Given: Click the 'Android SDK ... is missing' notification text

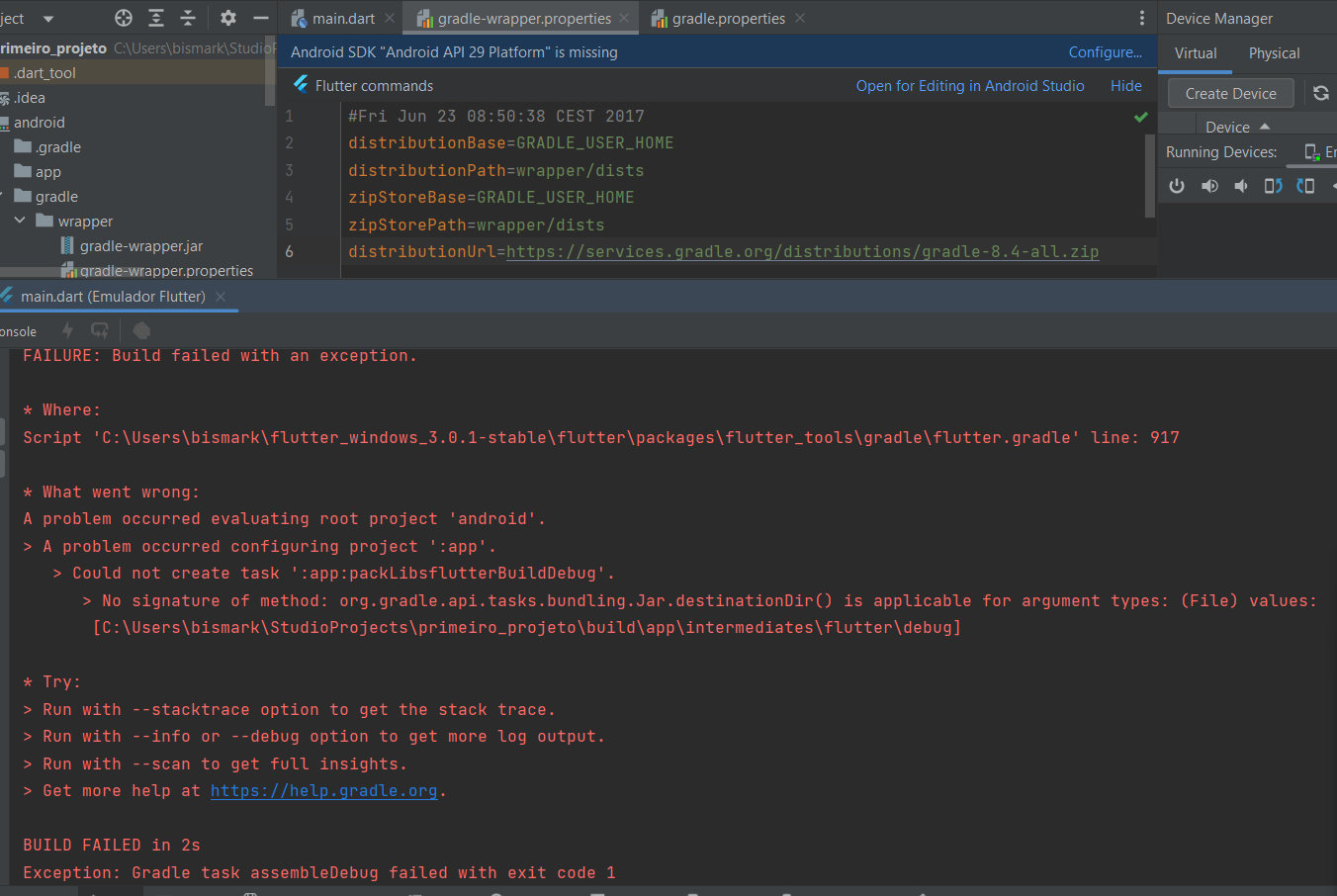Looking at the screenshot, I should tap(454, 51).
